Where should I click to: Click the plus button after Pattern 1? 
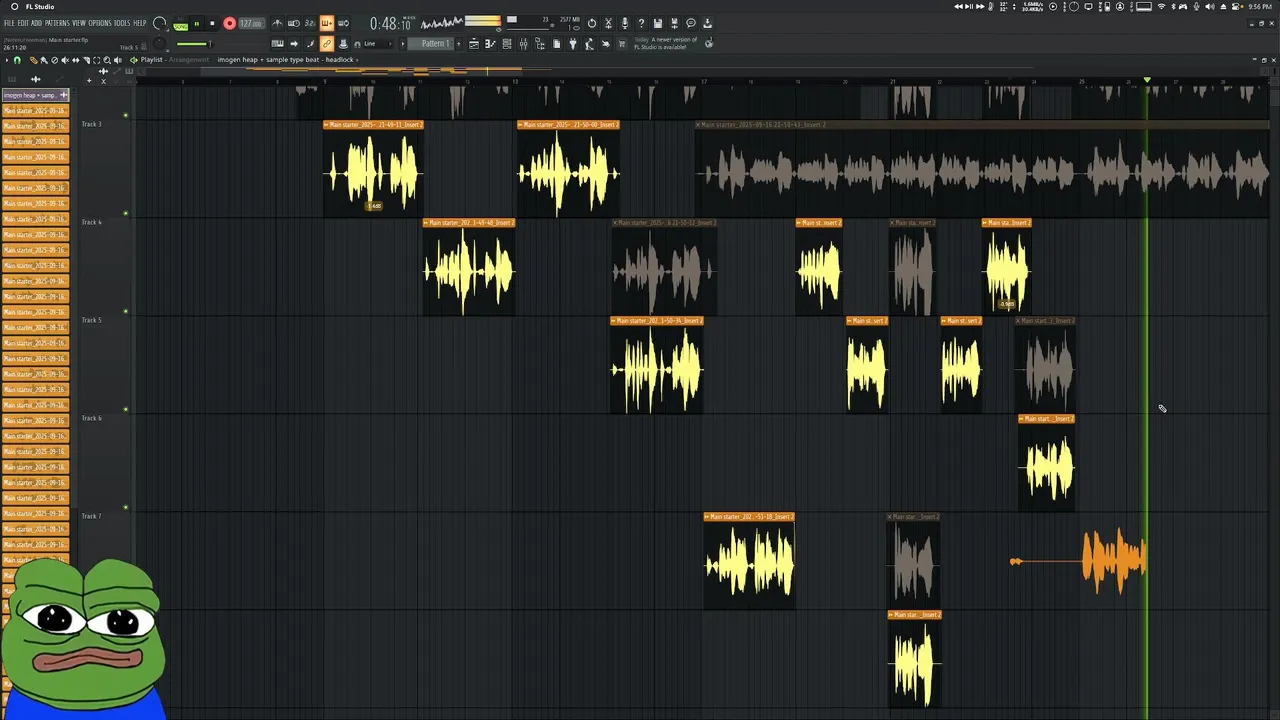(459, 44)
